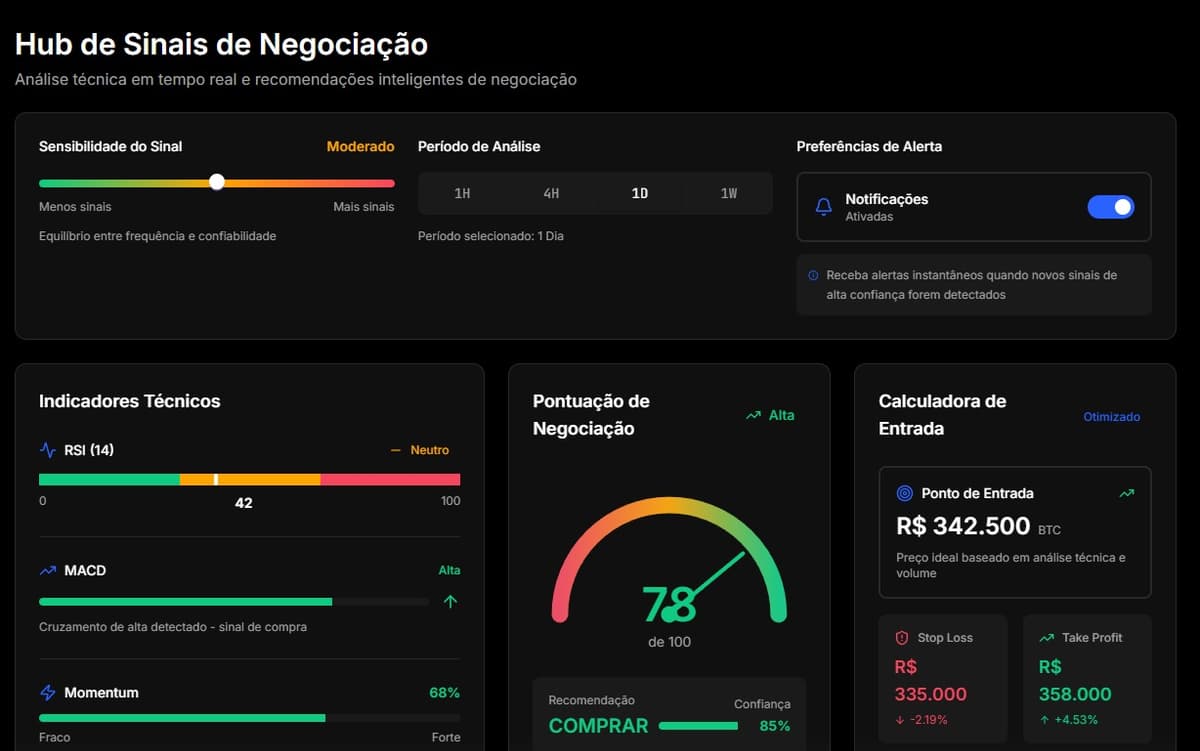Image resolution: width=1200 pixels, height=751 pixels.
Task: Click the R$ 342.500 entry price
Action: 962,526
